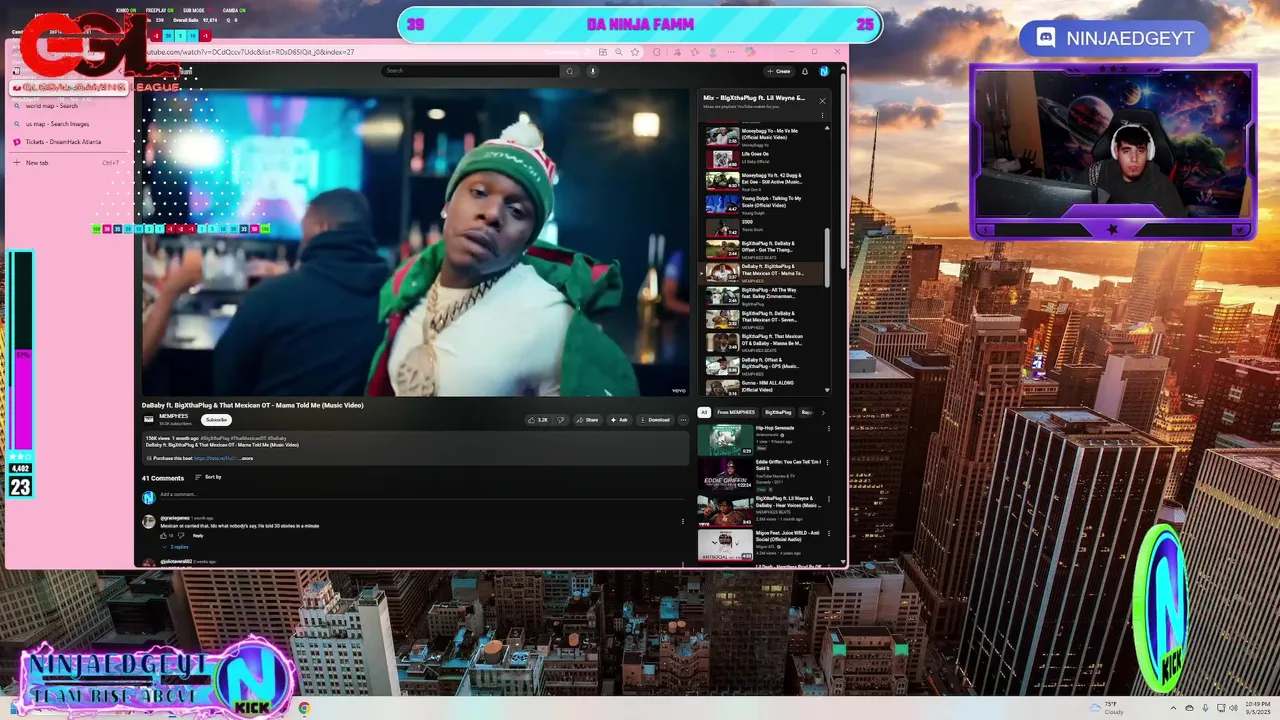
Task: Select the From MEMPHEES filter chip
Action: tap(735, 412)
